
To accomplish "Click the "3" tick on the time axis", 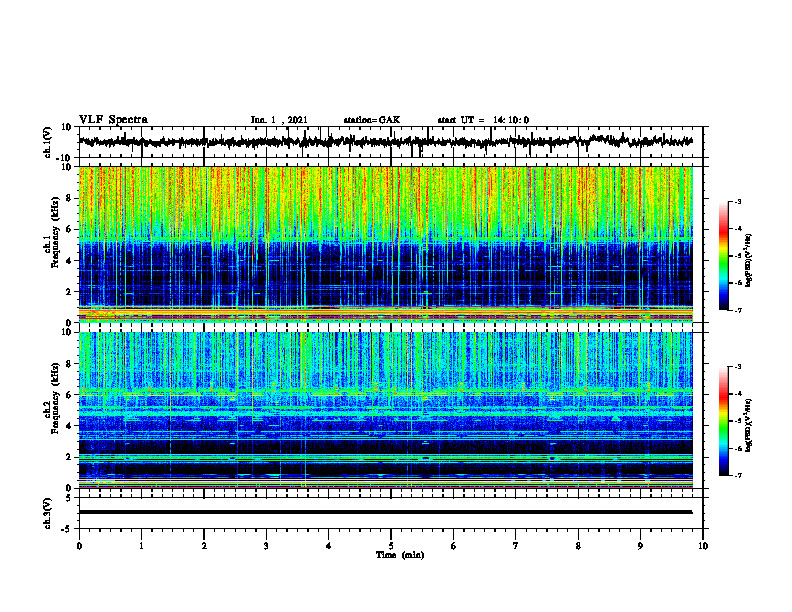I will 266,546.
